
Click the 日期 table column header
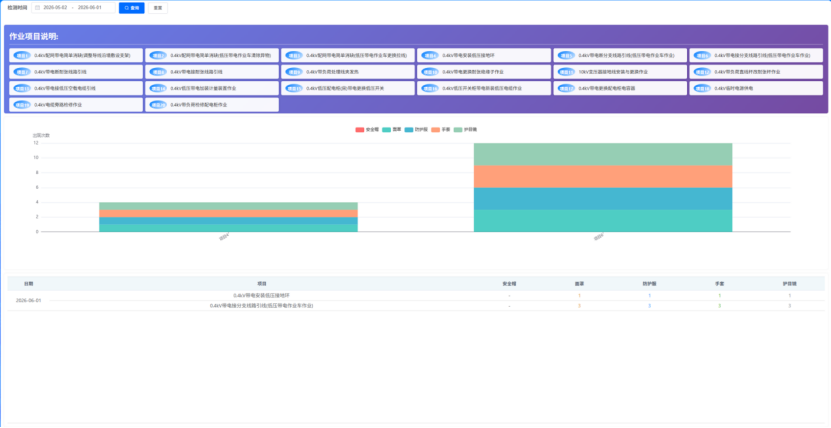pos(28,284)
